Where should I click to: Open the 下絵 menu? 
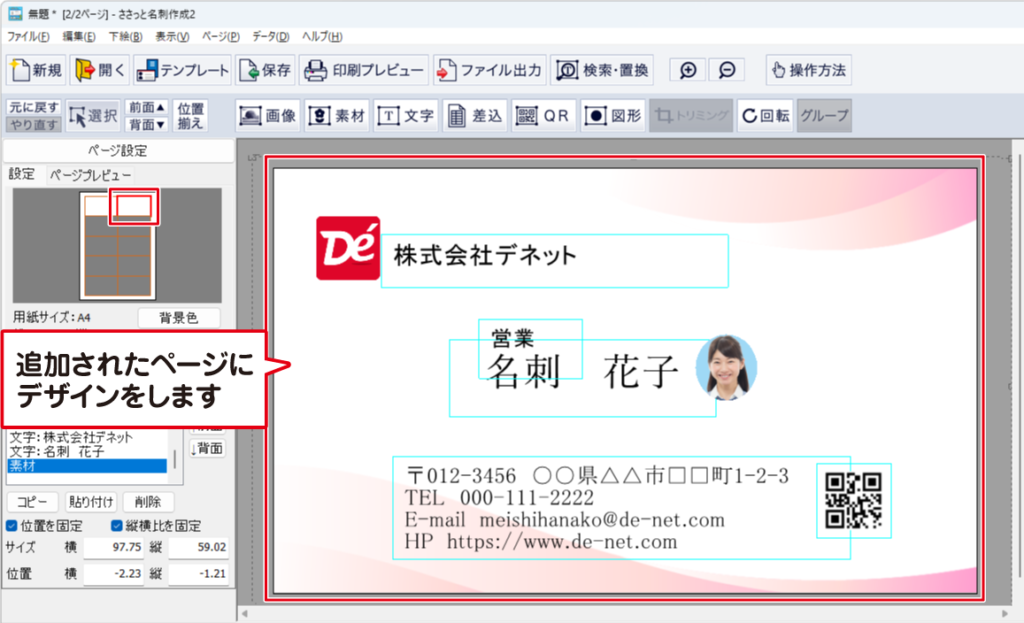click(x=125, y=37)
